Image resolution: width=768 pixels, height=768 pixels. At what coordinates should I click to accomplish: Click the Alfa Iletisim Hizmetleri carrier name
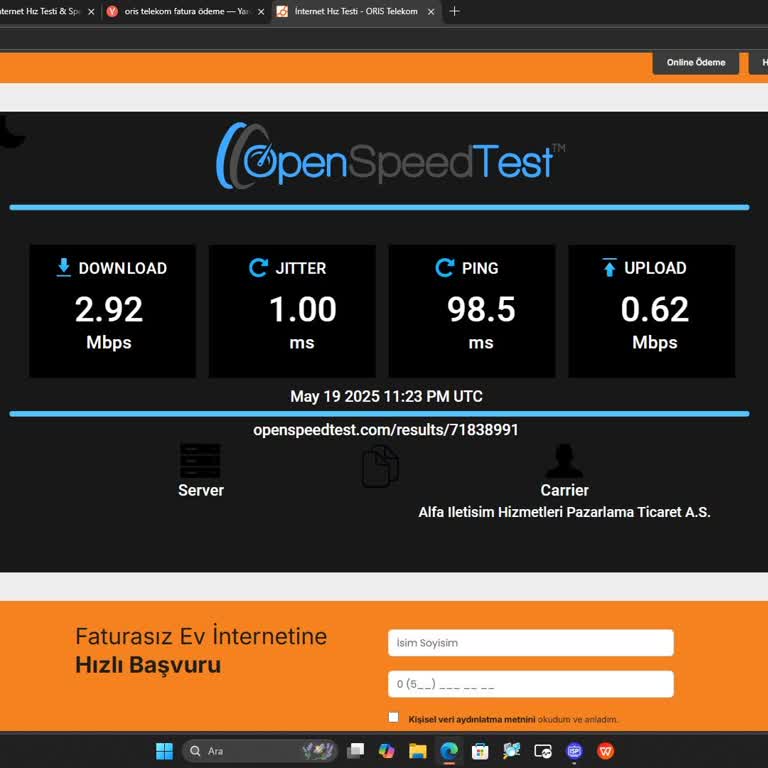point(564,512)
